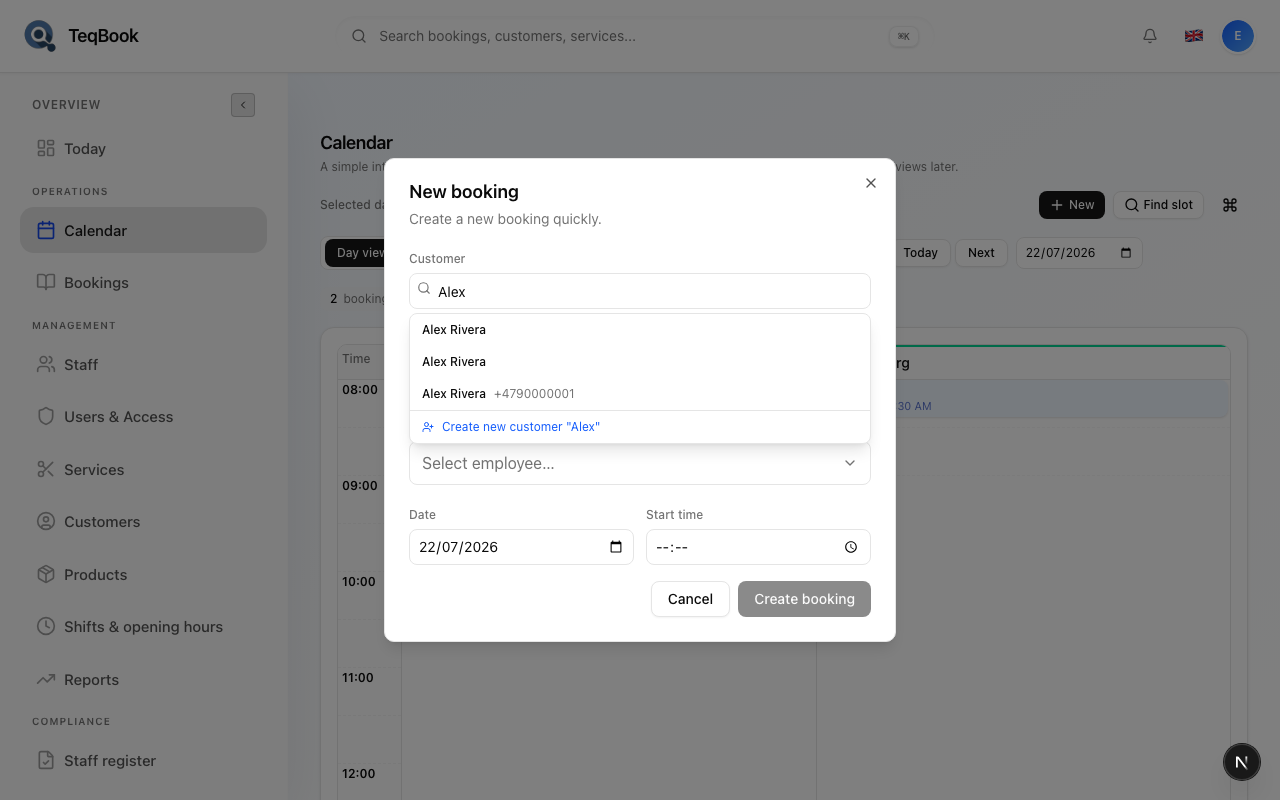Click the booking Date field 22/07/2026
This screenshot has height=800, width=1280.
(x=521, y=547)
